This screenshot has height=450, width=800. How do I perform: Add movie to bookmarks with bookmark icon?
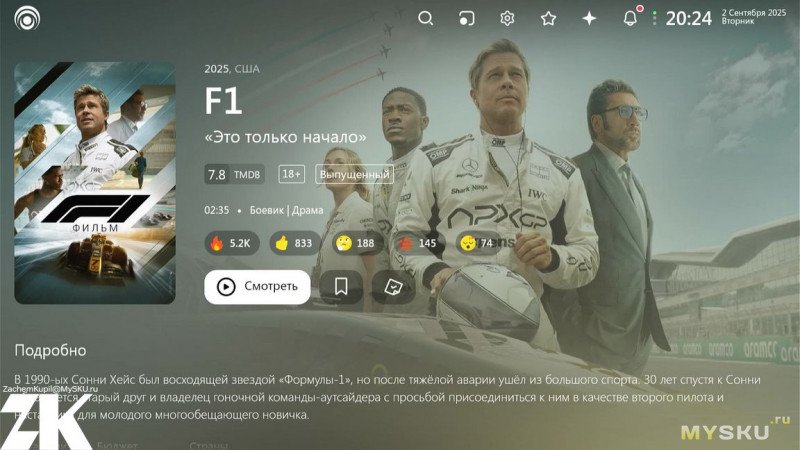click(x=341, y=287)
